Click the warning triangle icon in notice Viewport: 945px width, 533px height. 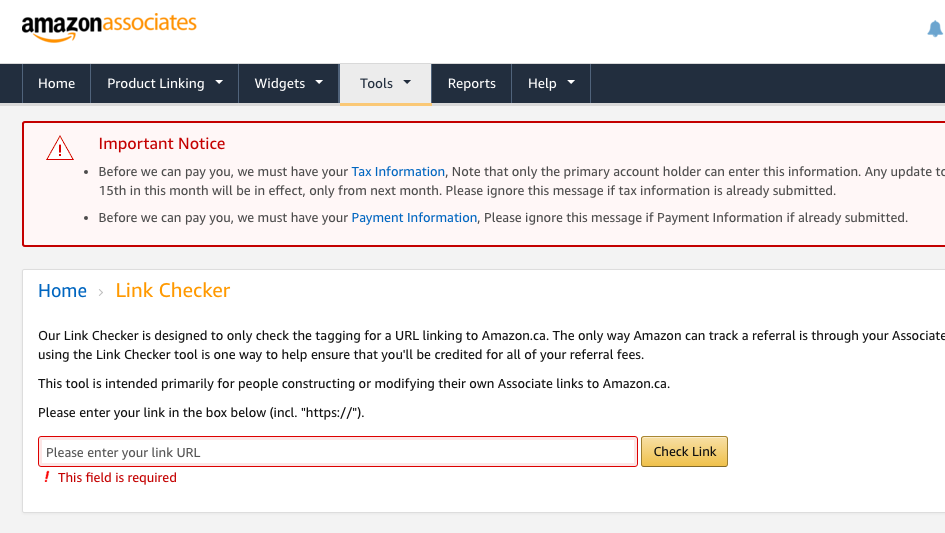point(60,148)
